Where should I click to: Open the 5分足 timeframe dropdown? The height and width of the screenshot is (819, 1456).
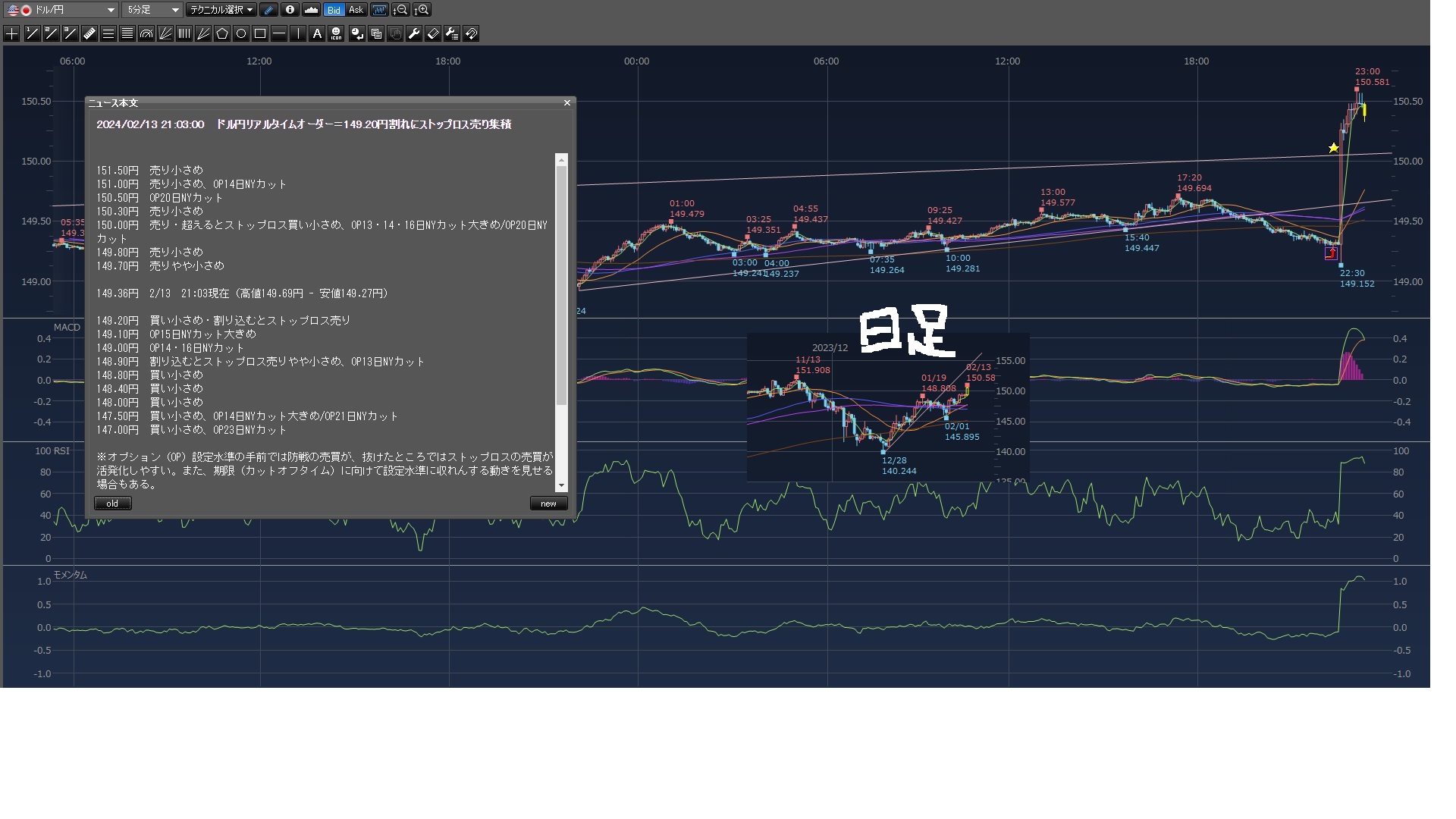pos(152,10)
